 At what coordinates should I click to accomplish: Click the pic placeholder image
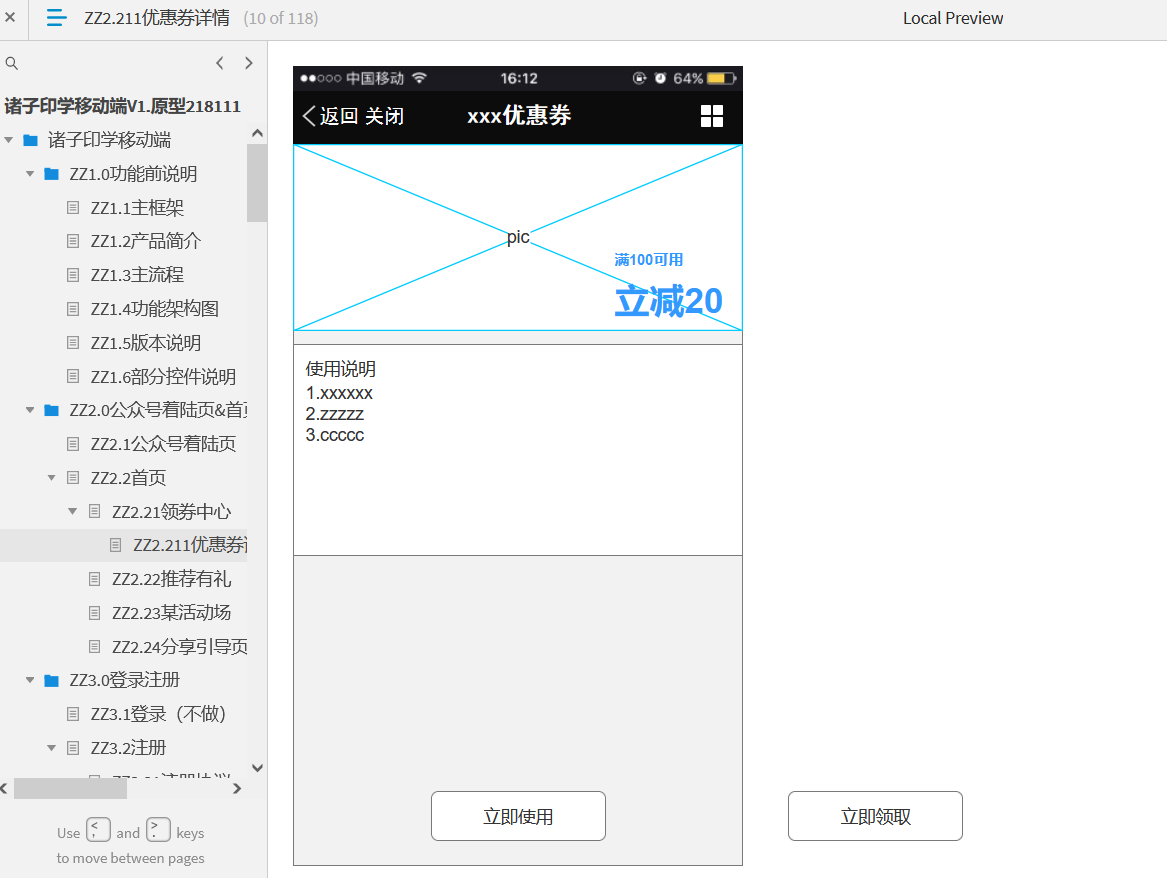click(518, 237)
